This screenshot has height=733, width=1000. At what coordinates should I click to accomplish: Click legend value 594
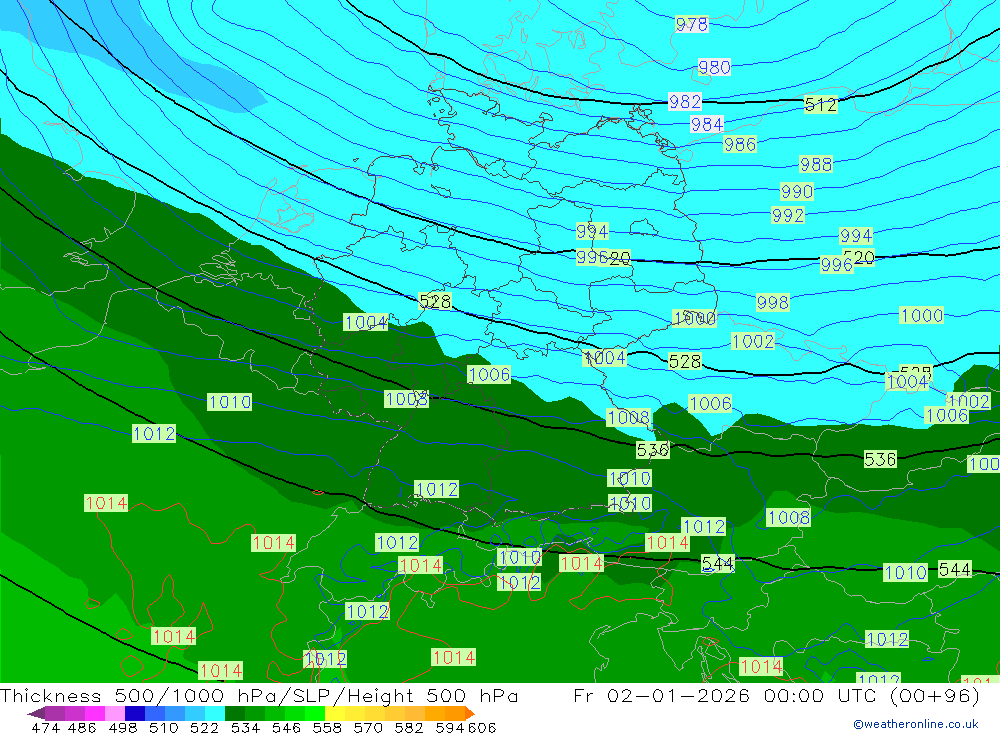click(450, 727)
